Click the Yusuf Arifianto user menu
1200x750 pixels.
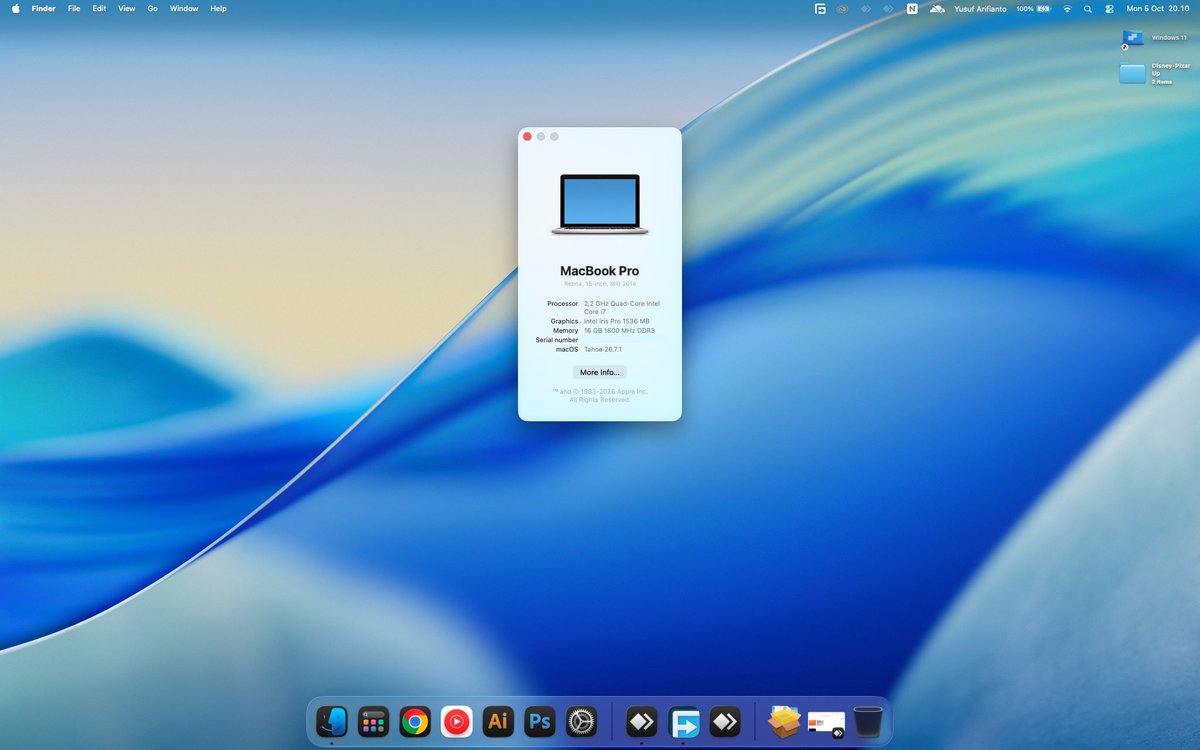coord(982,8)
